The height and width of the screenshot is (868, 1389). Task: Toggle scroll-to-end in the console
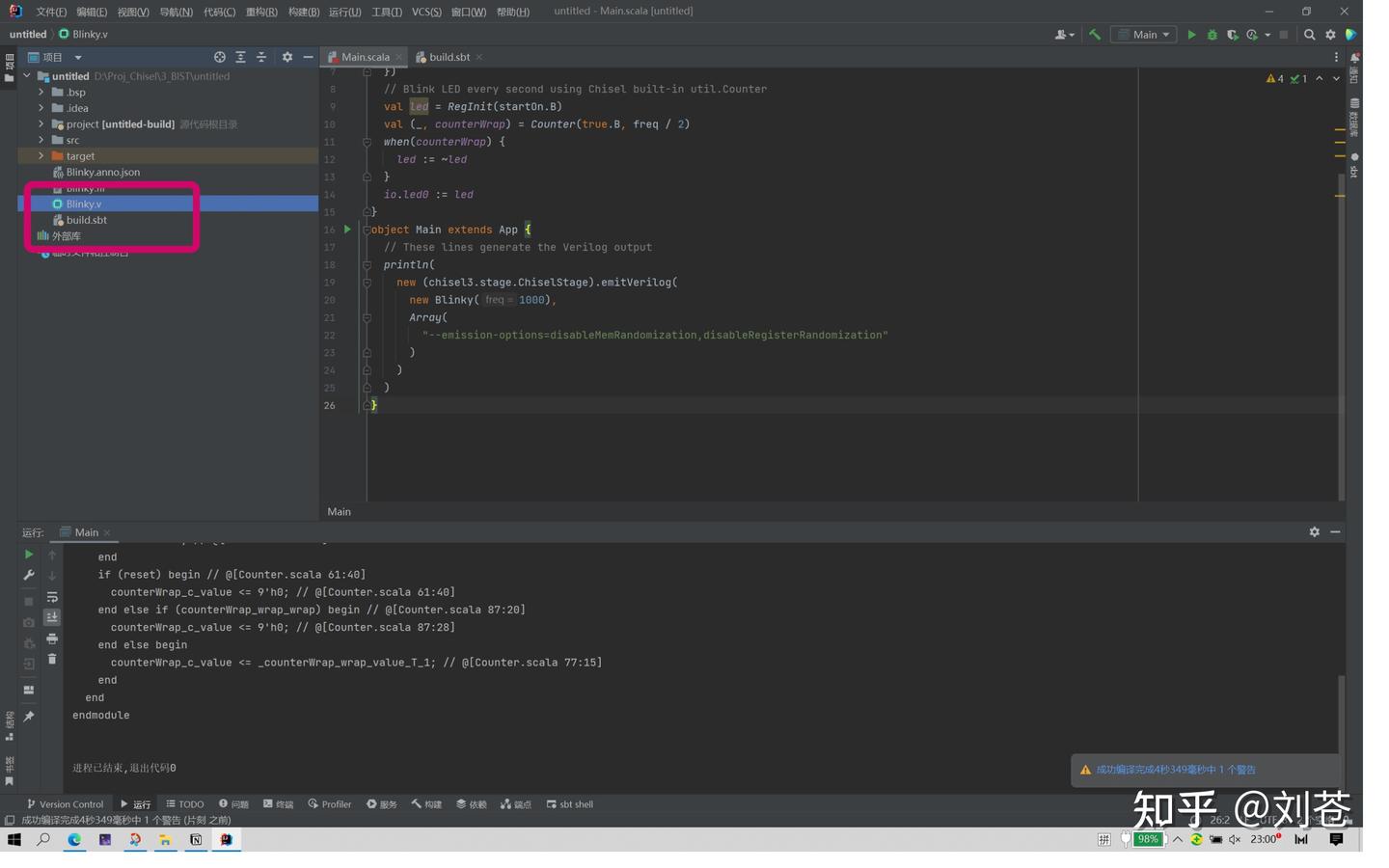(51, 617)
